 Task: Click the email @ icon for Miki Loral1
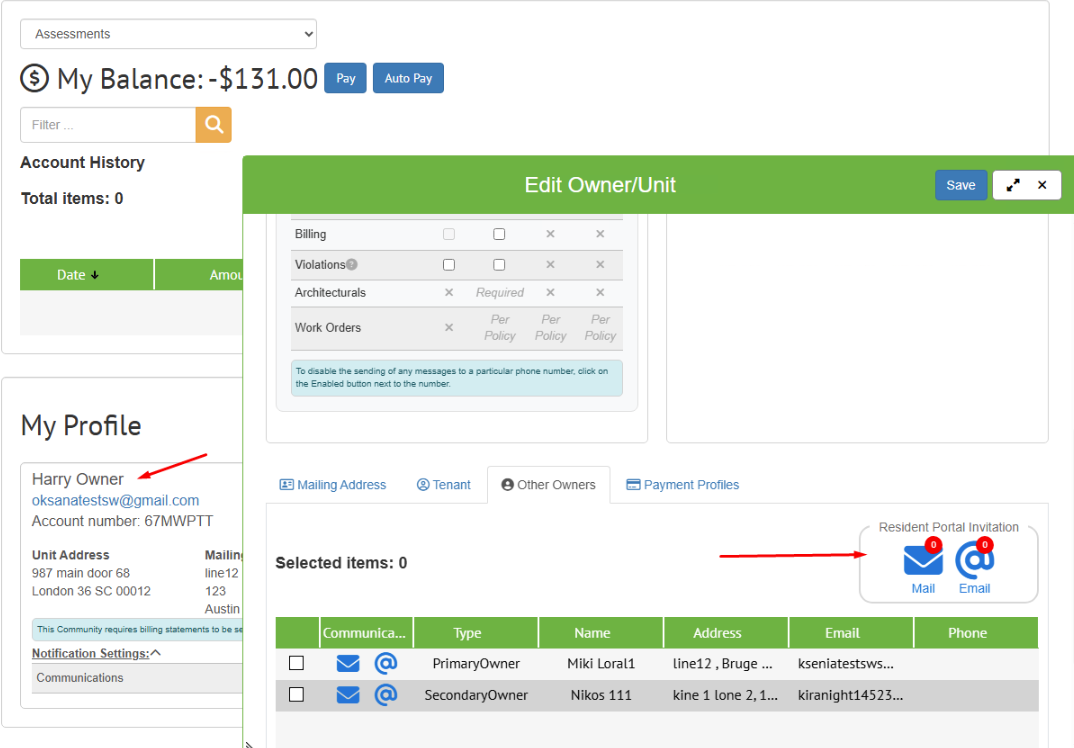[386, 664]
